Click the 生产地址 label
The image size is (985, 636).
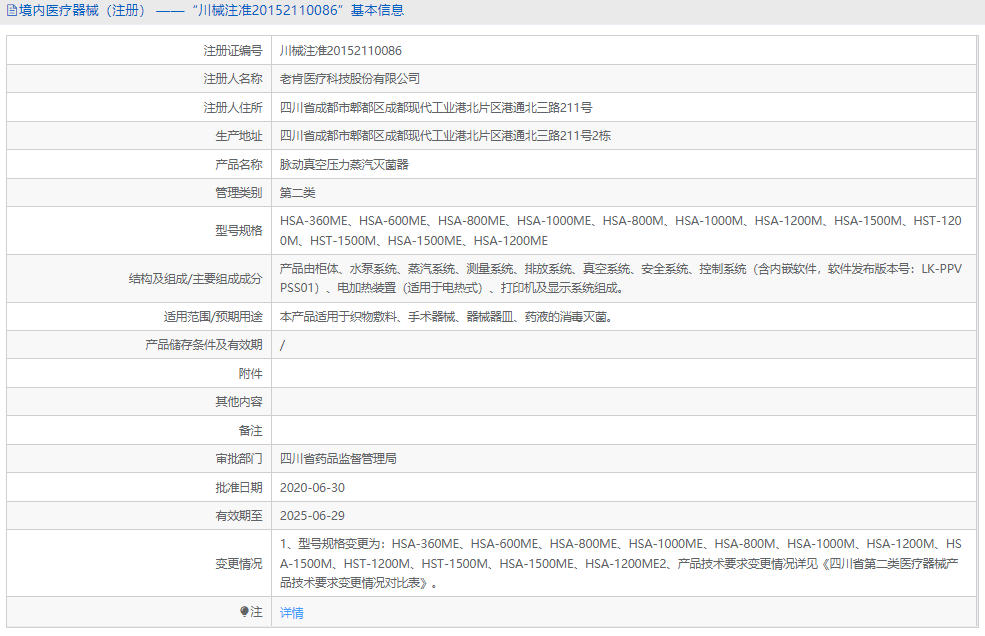pyautogui.click(x=239, y=136)
